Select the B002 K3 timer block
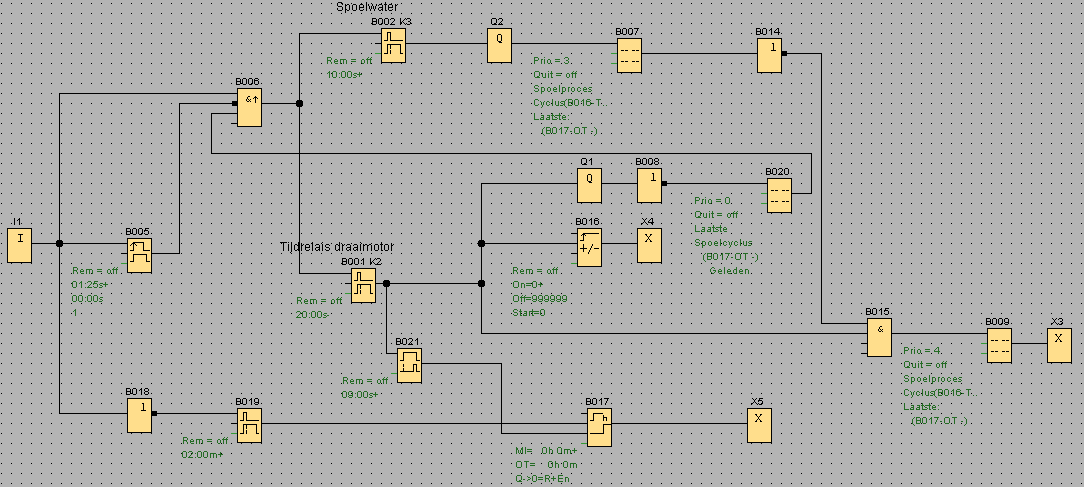Viewport: 1084px width, 487px height. [x=393, y=46]
